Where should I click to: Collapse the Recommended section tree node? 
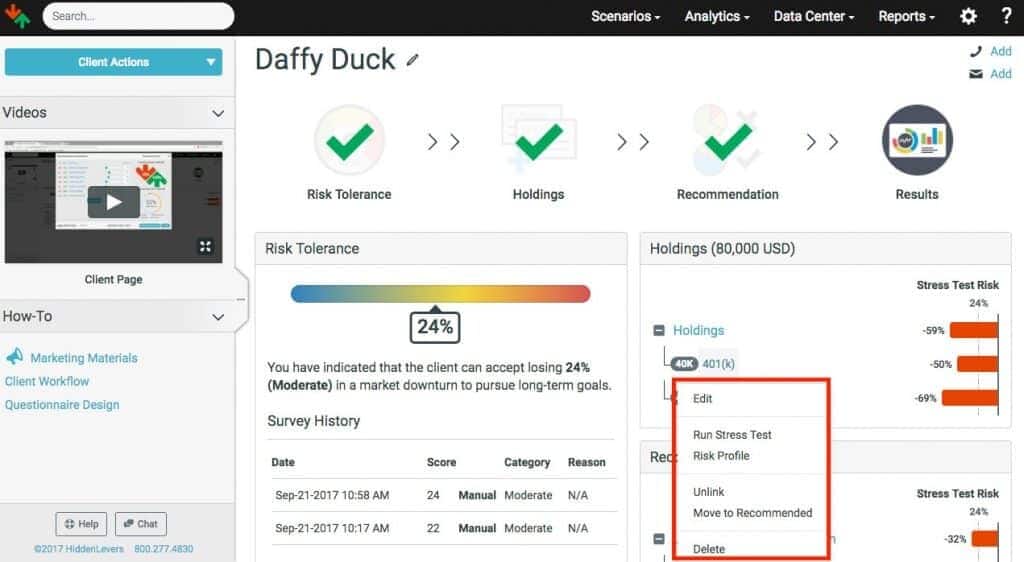tap(659, 539)
